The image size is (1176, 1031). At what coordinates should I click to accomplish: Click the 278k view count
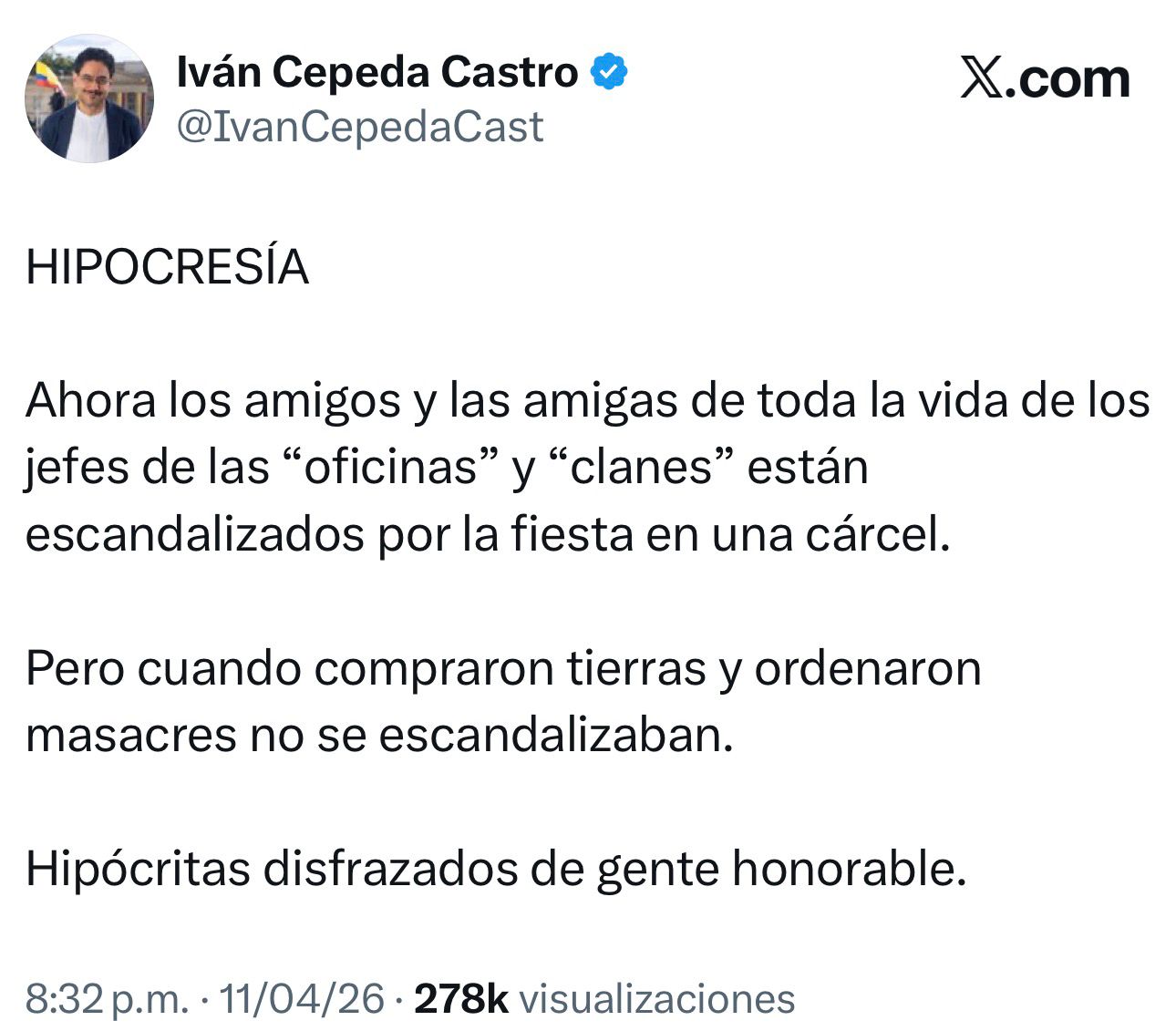[460, 999]
